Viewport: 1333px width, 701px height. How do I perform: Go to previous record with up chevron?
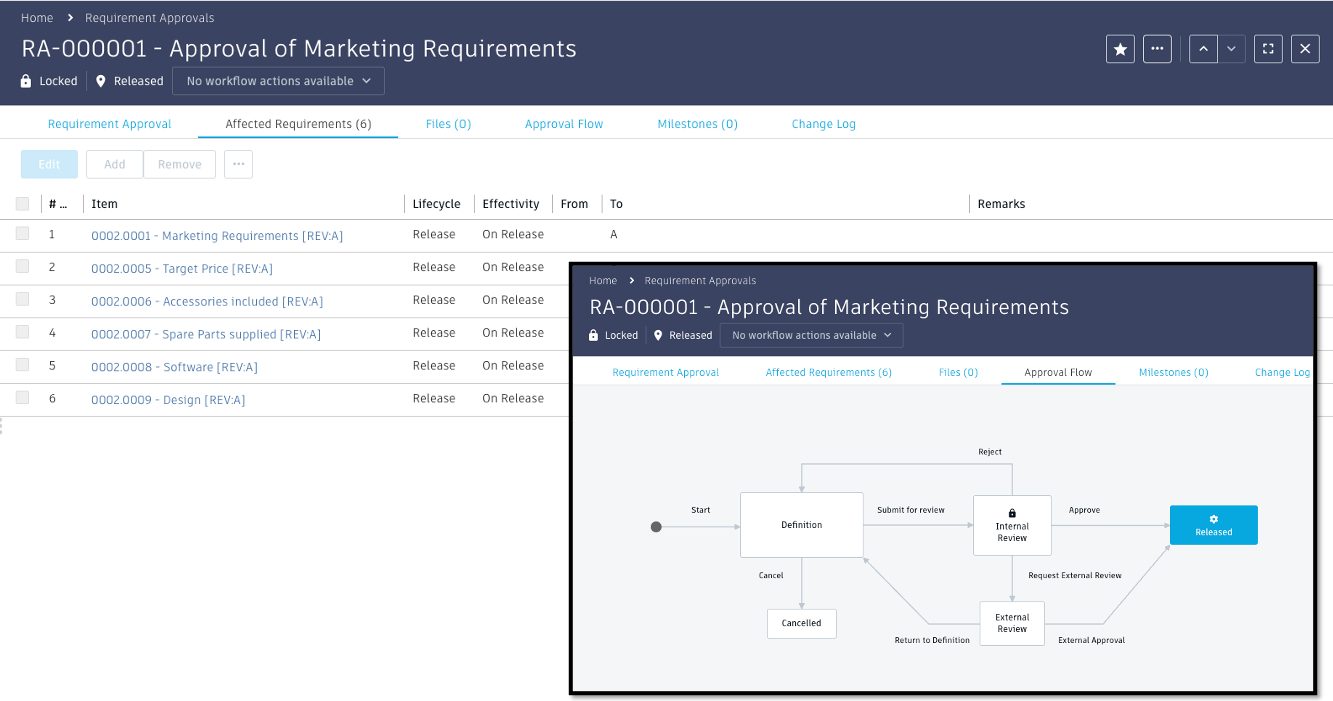pyautogui.click(x=1203, y=49)
